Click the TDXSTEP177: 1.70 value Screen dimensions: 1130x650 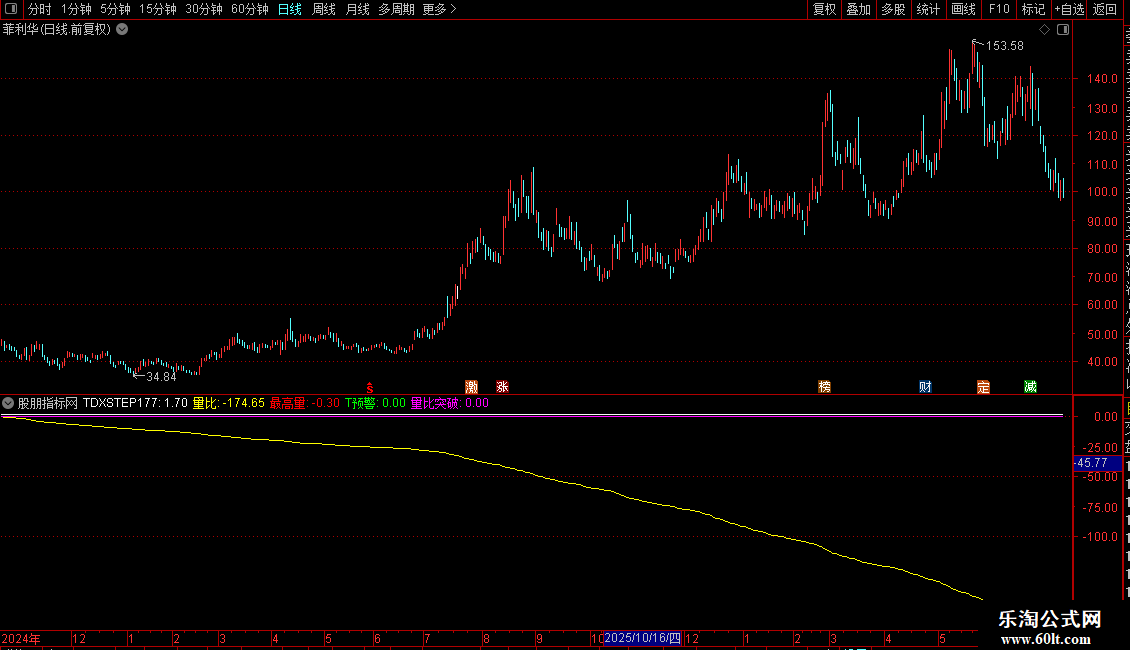135,403
